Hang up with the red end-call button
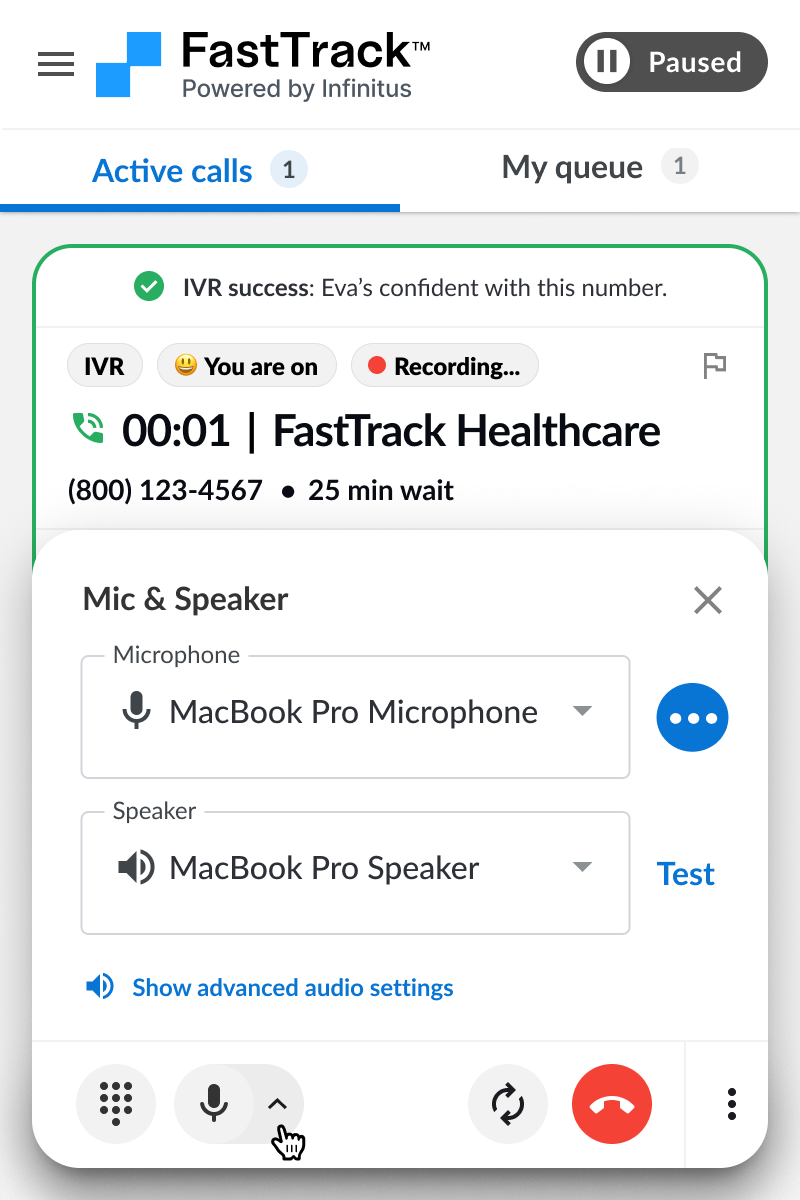Image resolution: width=800 pixels, height=1200 pixels. (612, 1104)
